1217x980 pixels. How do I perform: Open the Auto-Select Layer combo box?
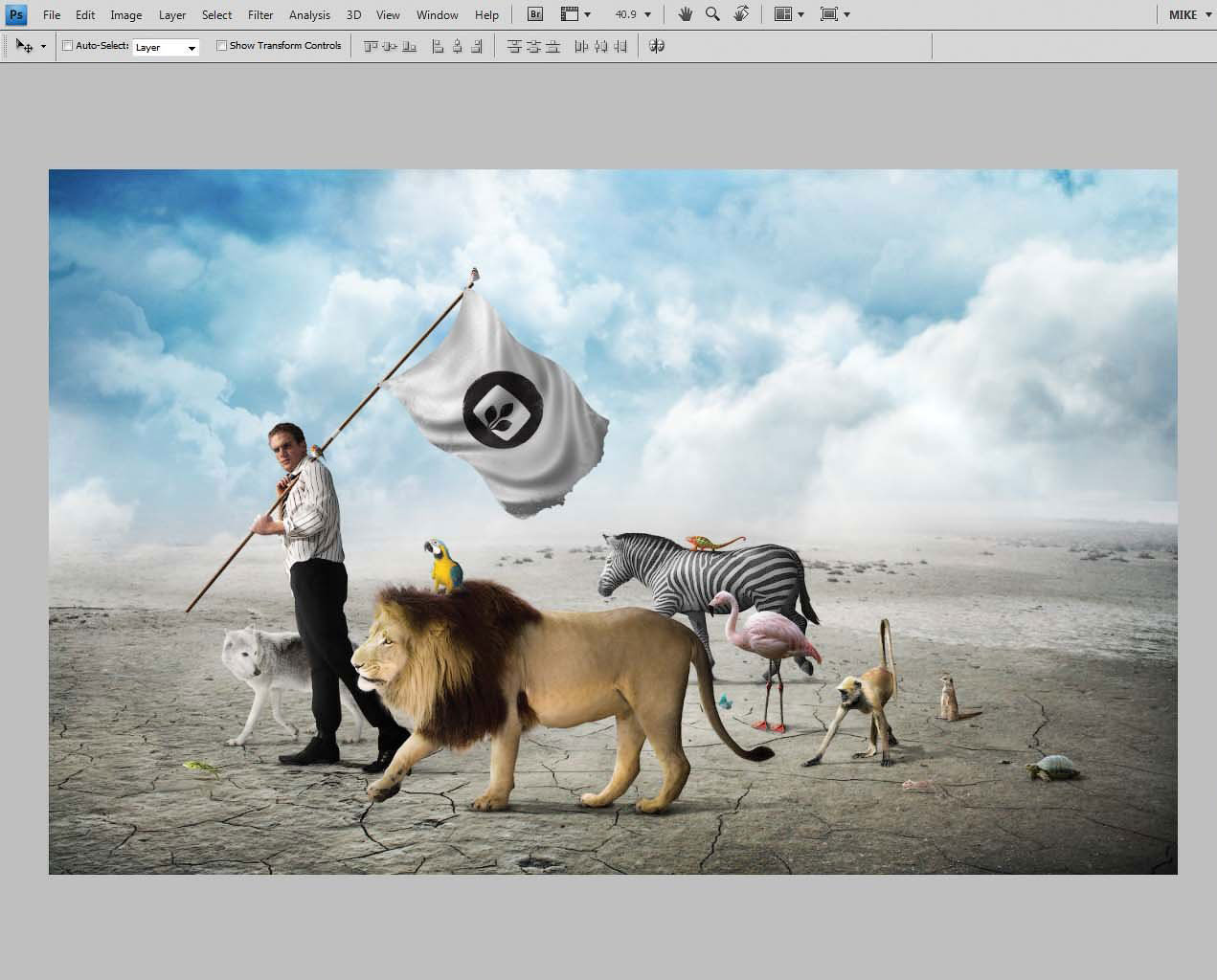point(166,47)
